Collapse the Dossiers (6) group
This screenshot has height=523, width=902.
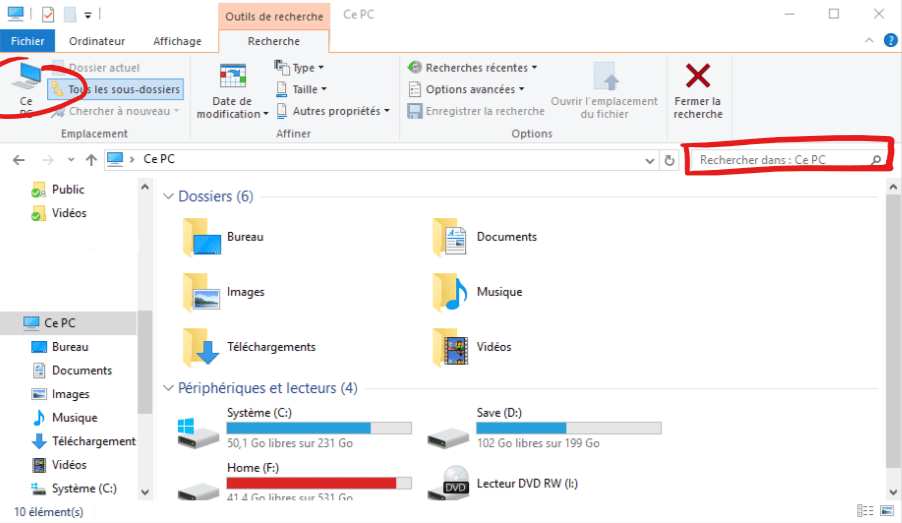[x=168, y=196]
